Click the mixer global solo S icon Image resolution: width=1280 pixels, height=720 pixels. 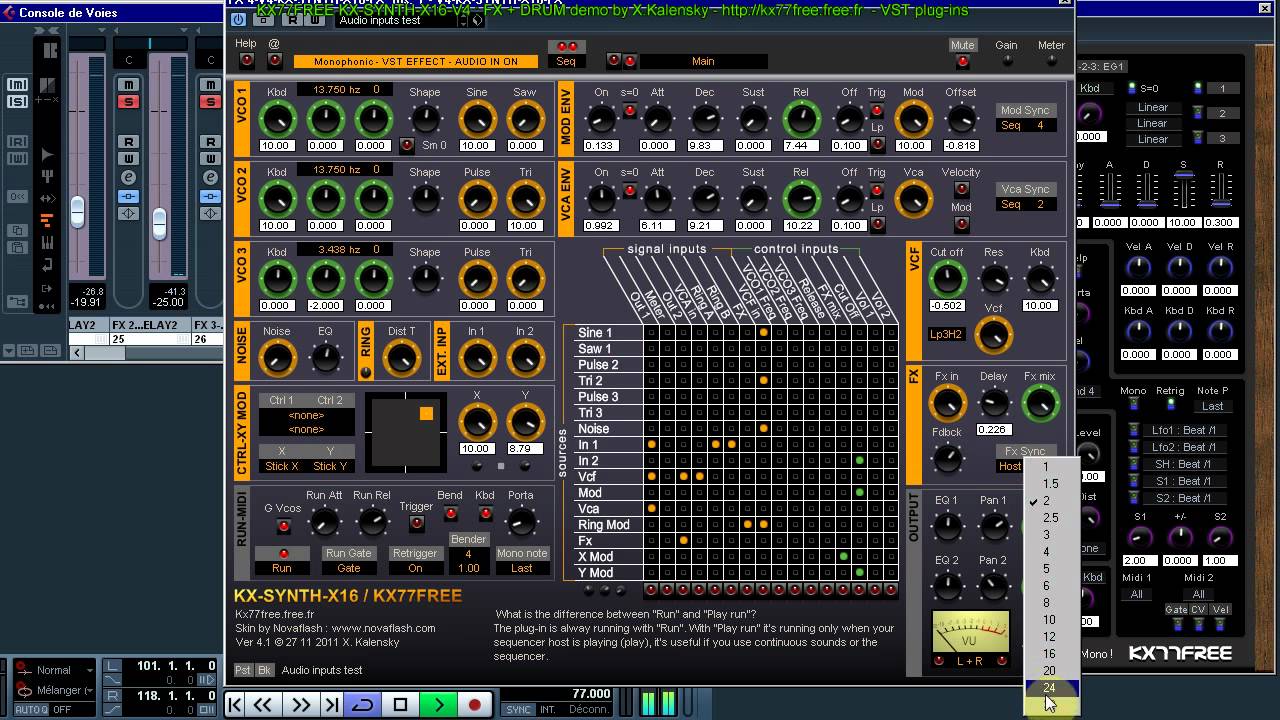coord(18,102)
